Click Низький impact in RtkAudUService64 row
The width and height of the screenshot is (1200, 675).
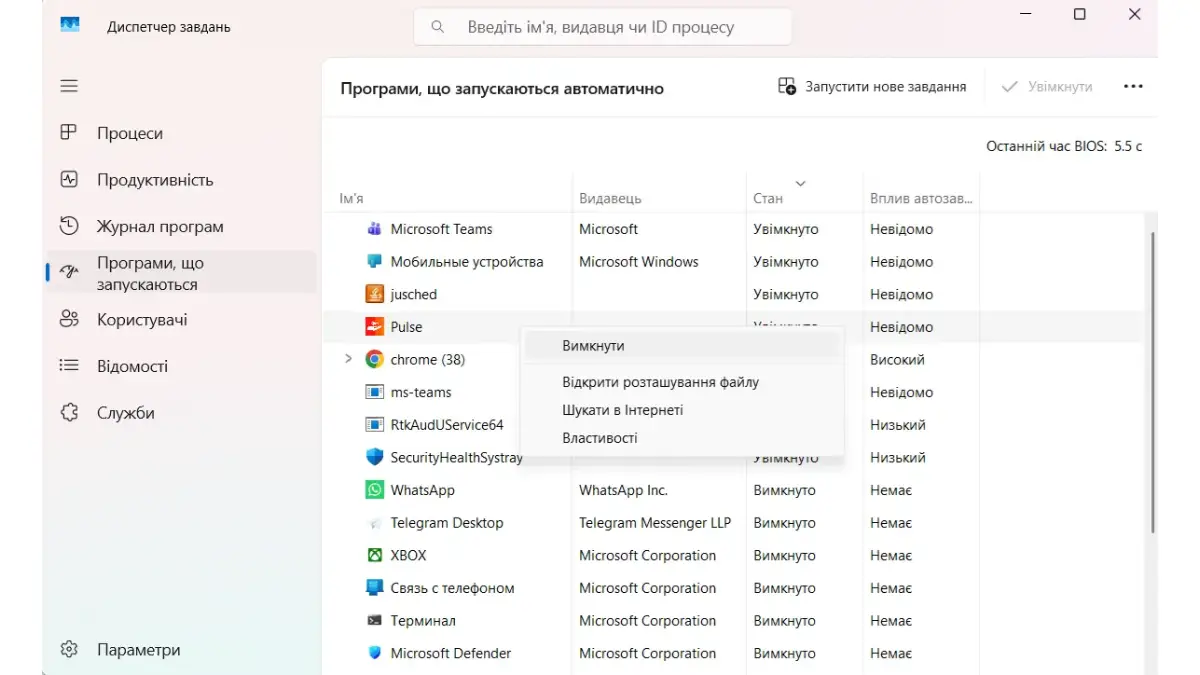tap(897, 425)
